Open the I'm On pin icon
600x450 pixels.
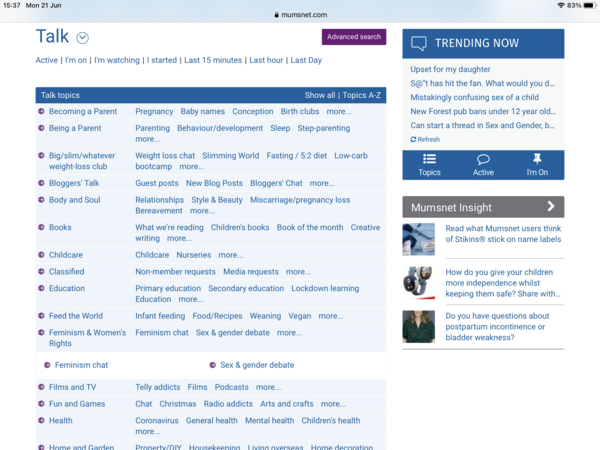pyautogui.click(x=537, y=158)
